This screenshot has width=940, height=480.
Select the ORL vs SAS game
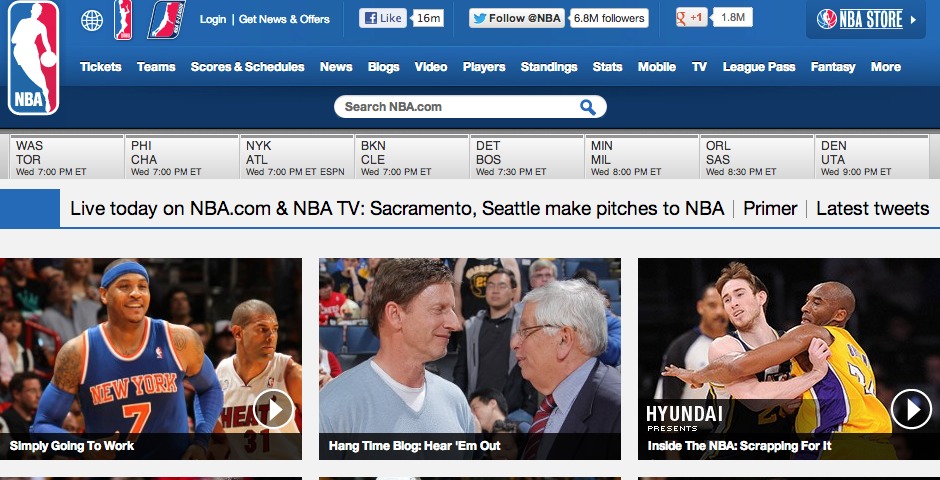757,157
